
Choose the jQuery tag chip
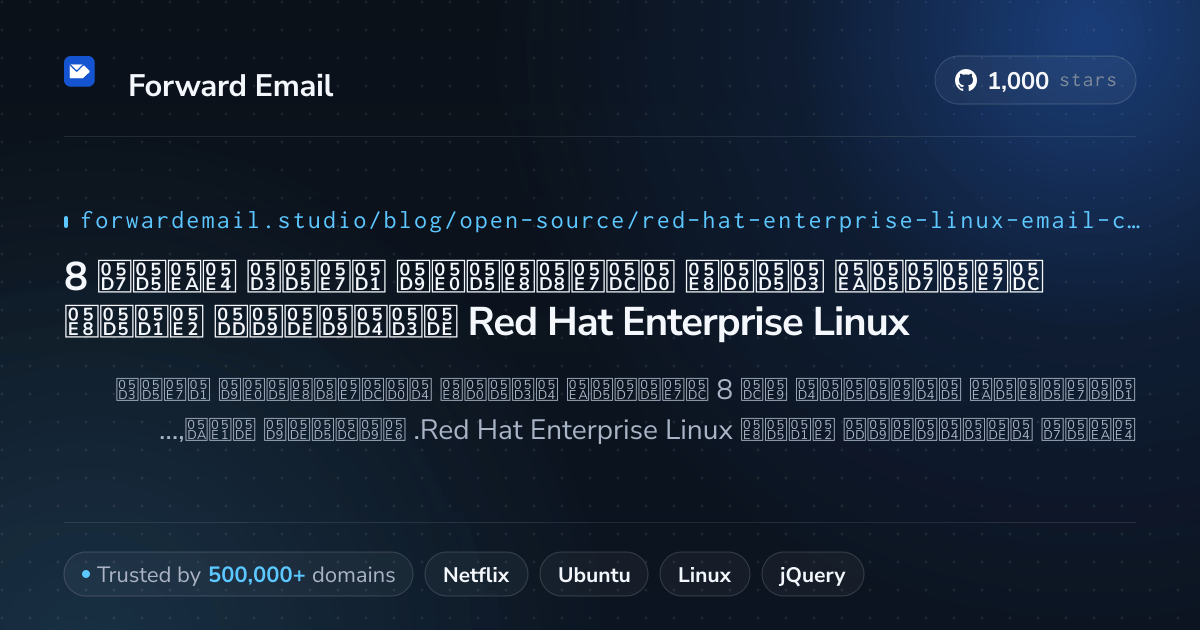[813, 575]
